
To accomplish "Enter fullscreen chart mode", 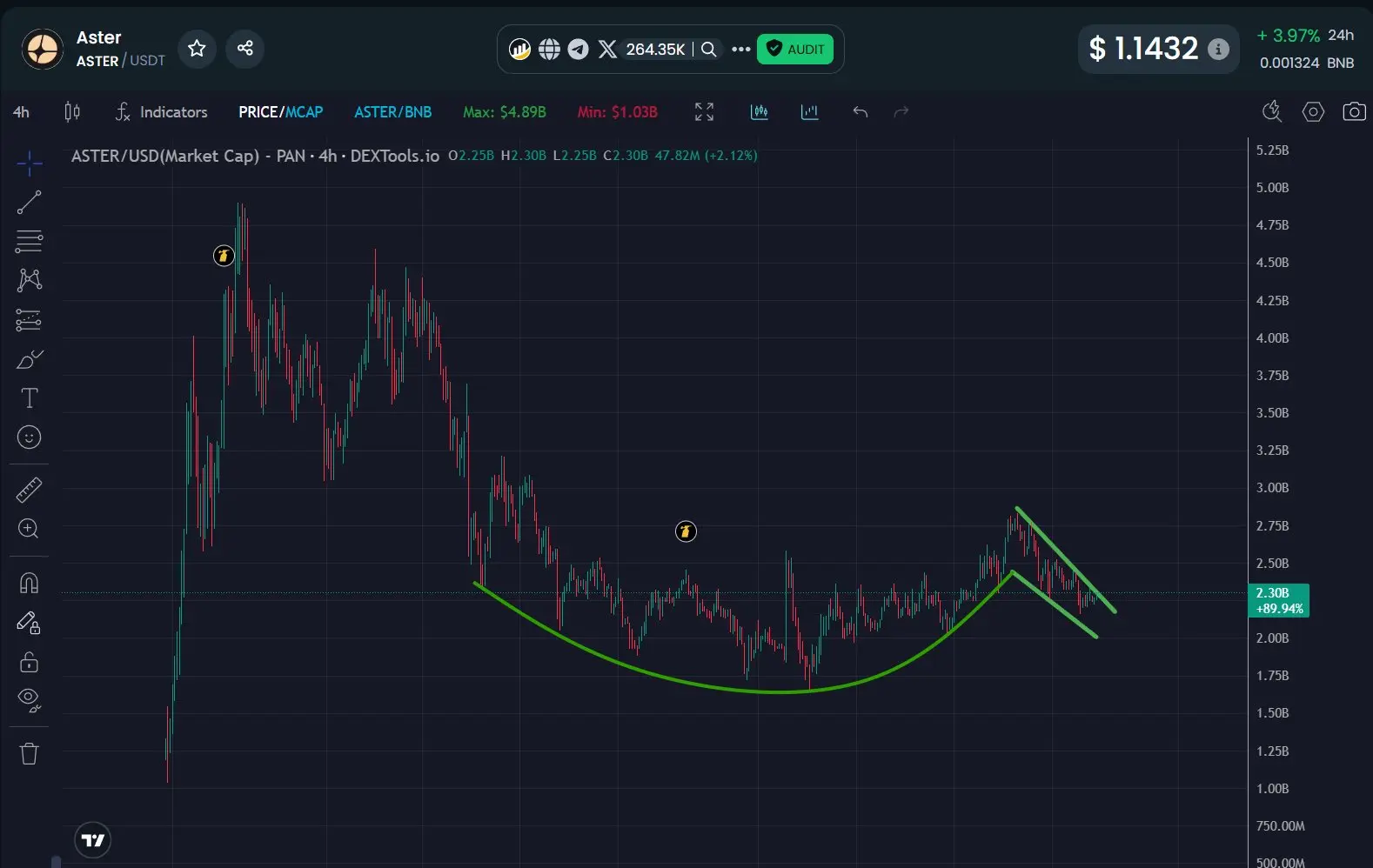I will (704, 112).
